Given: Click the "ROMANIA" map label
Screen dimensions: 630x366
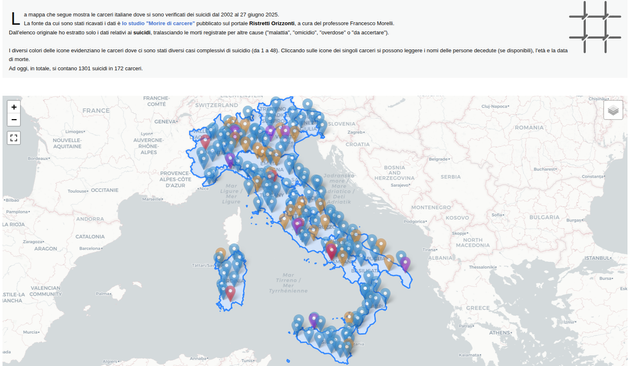Looking at the screenshot, I should click(x=529, y=128).
